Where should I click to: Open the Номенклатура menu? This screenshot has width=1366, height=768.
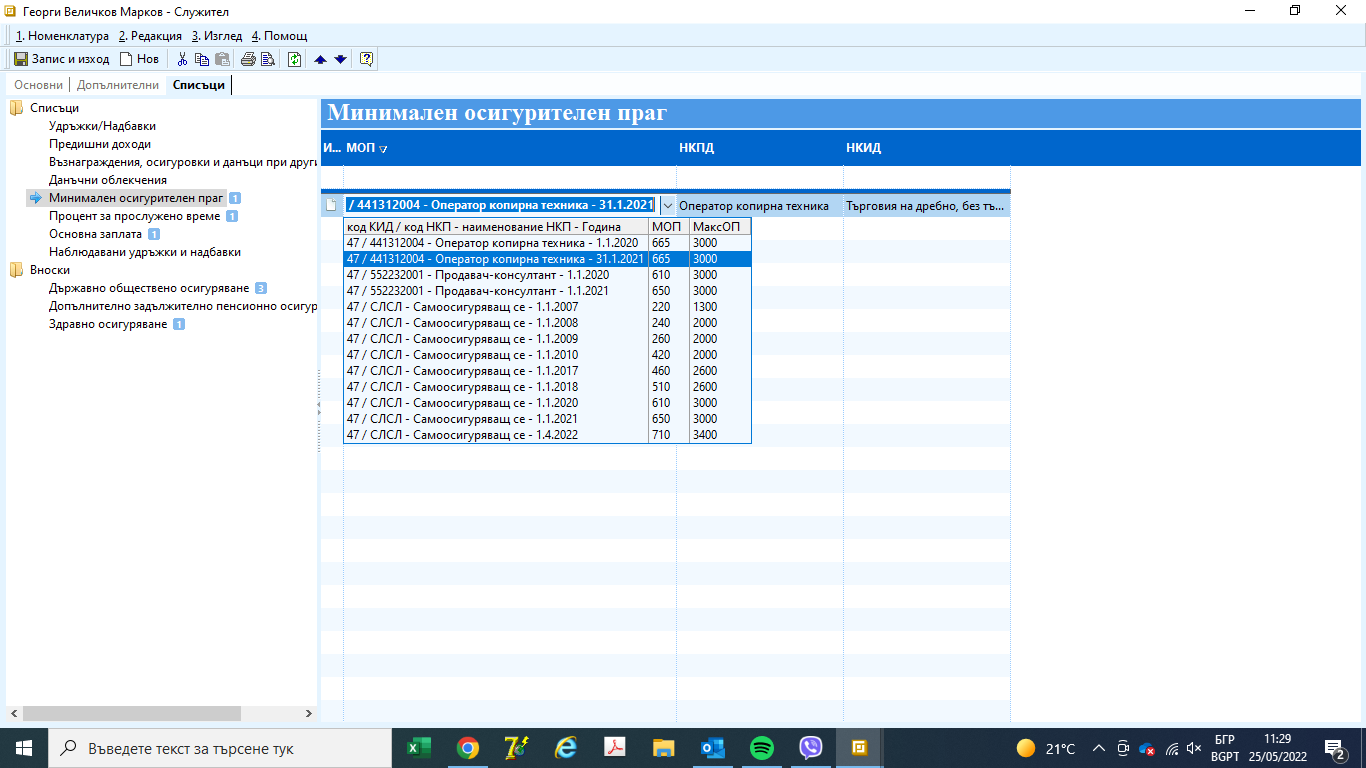pyautogui.click(x=62, y=36)
